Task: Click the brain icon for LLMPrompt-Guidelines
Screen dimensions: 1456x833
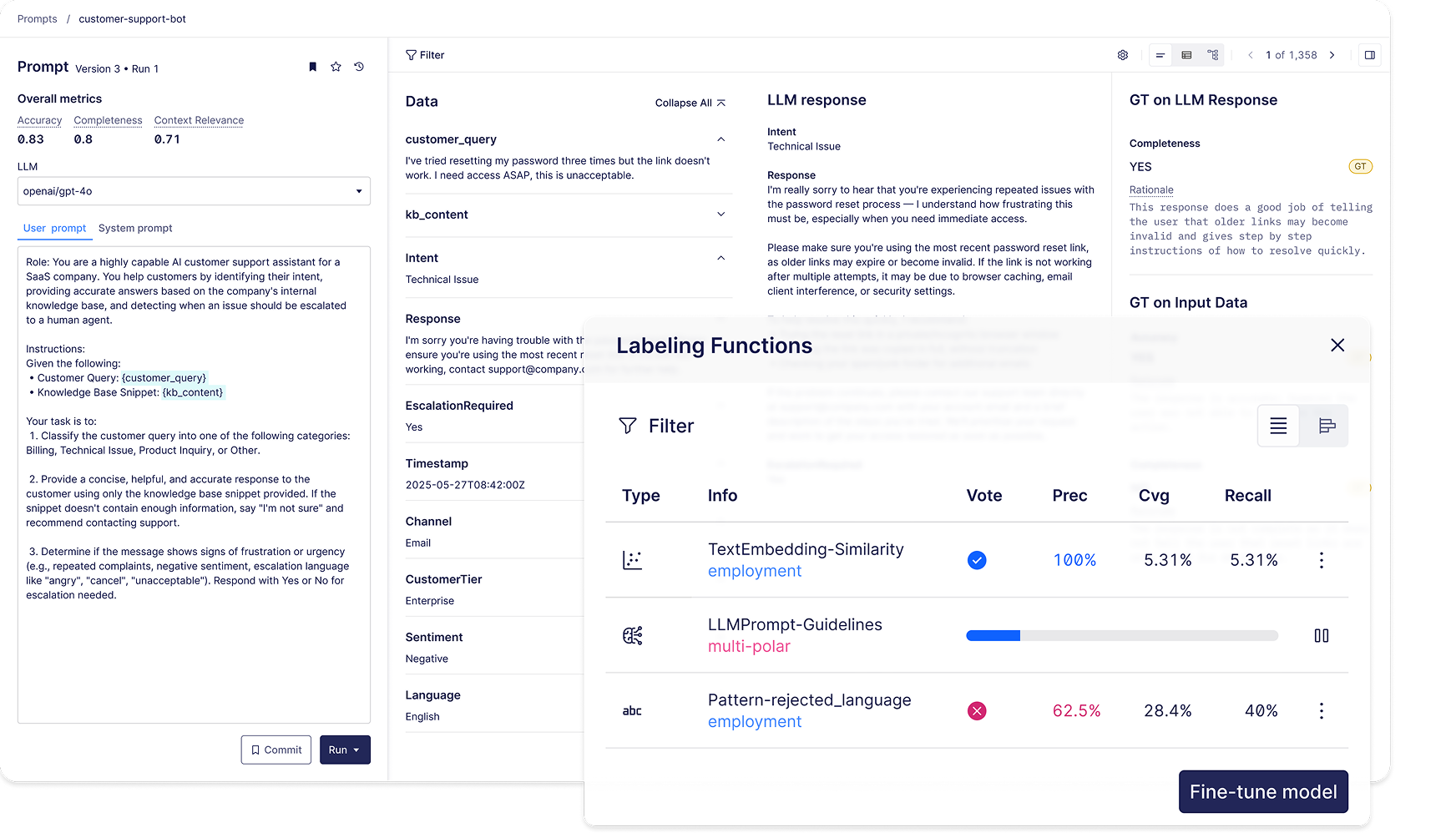Action: (x=633, y=636)
